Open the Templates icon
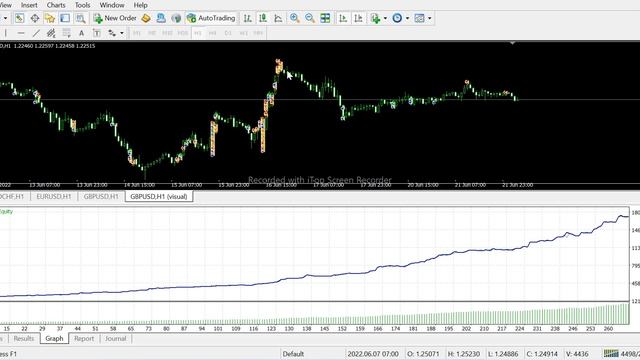Viewport: 640px width, 360px height. pyautogui.click(x=419, y=18)
